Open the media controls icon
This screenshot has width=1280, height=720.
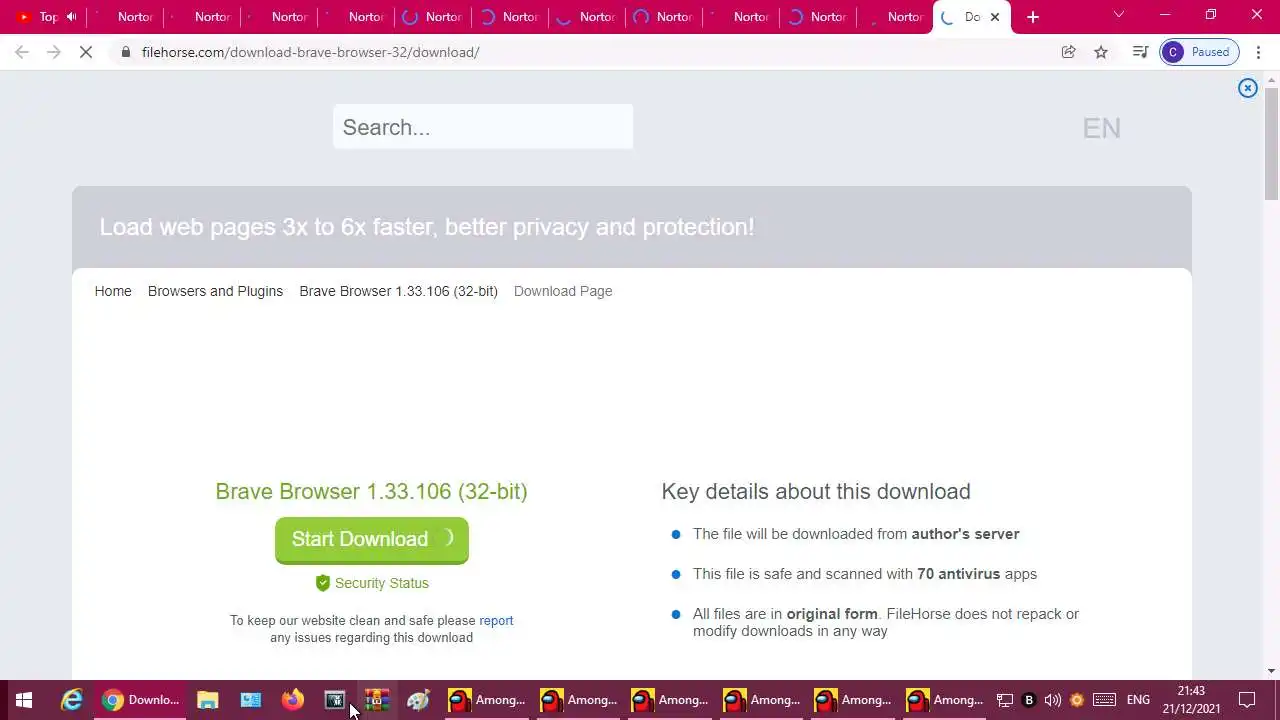click(x=1140, y=52)
